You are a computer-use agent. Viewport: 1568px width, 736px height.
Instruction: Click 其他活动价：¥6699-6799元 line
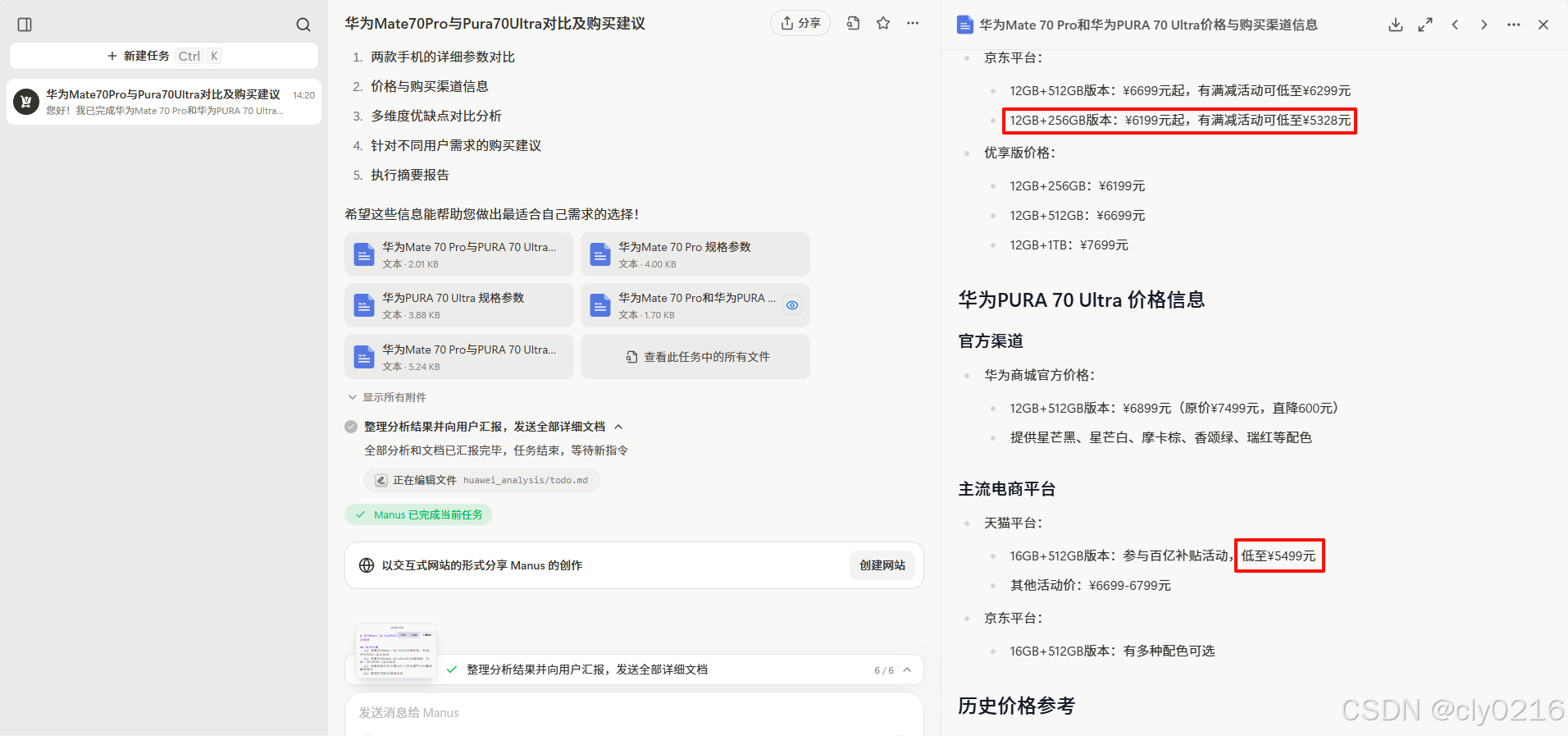pyautogui.click(x=1091, y=585)
